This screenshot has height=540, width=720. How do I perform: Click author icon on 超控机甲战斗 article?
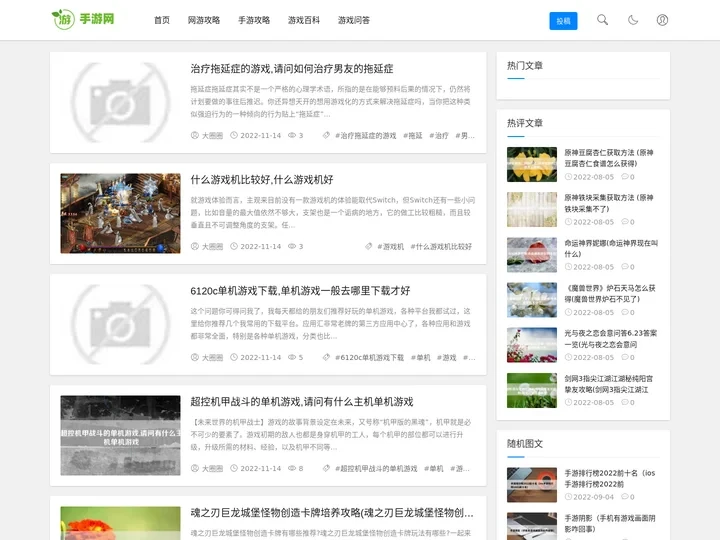click(195, 468)
